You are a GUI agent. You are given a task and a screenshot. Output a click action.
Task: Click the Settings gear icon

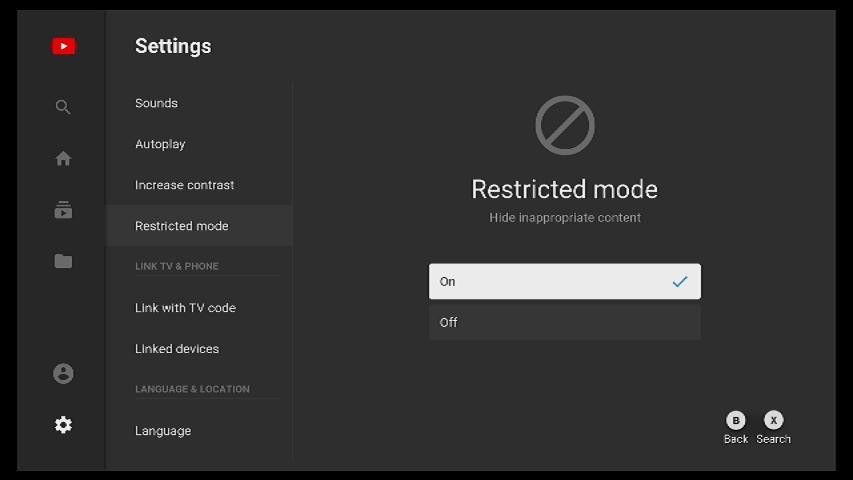pos(63,425)
